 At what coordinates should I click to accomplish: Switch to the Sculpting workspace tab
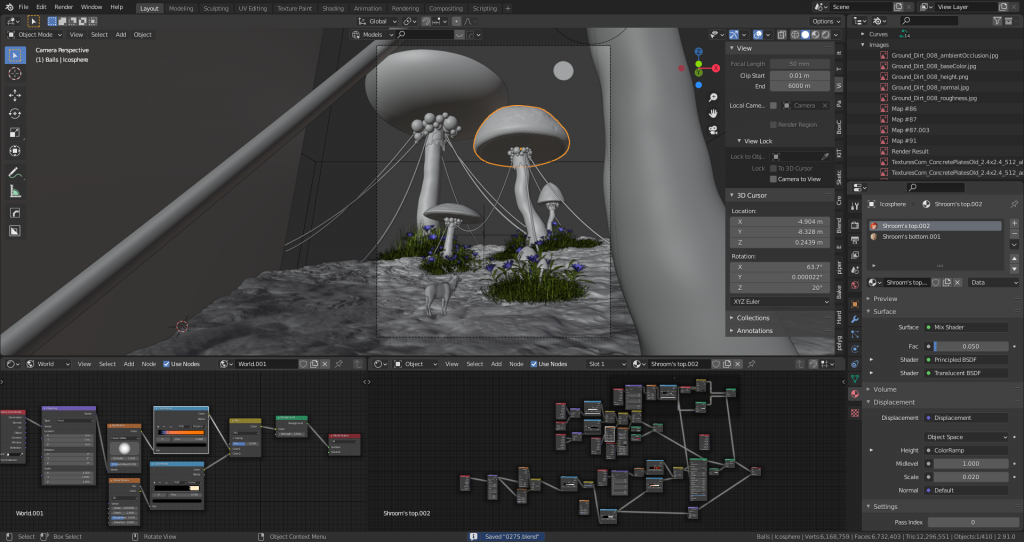216,8
